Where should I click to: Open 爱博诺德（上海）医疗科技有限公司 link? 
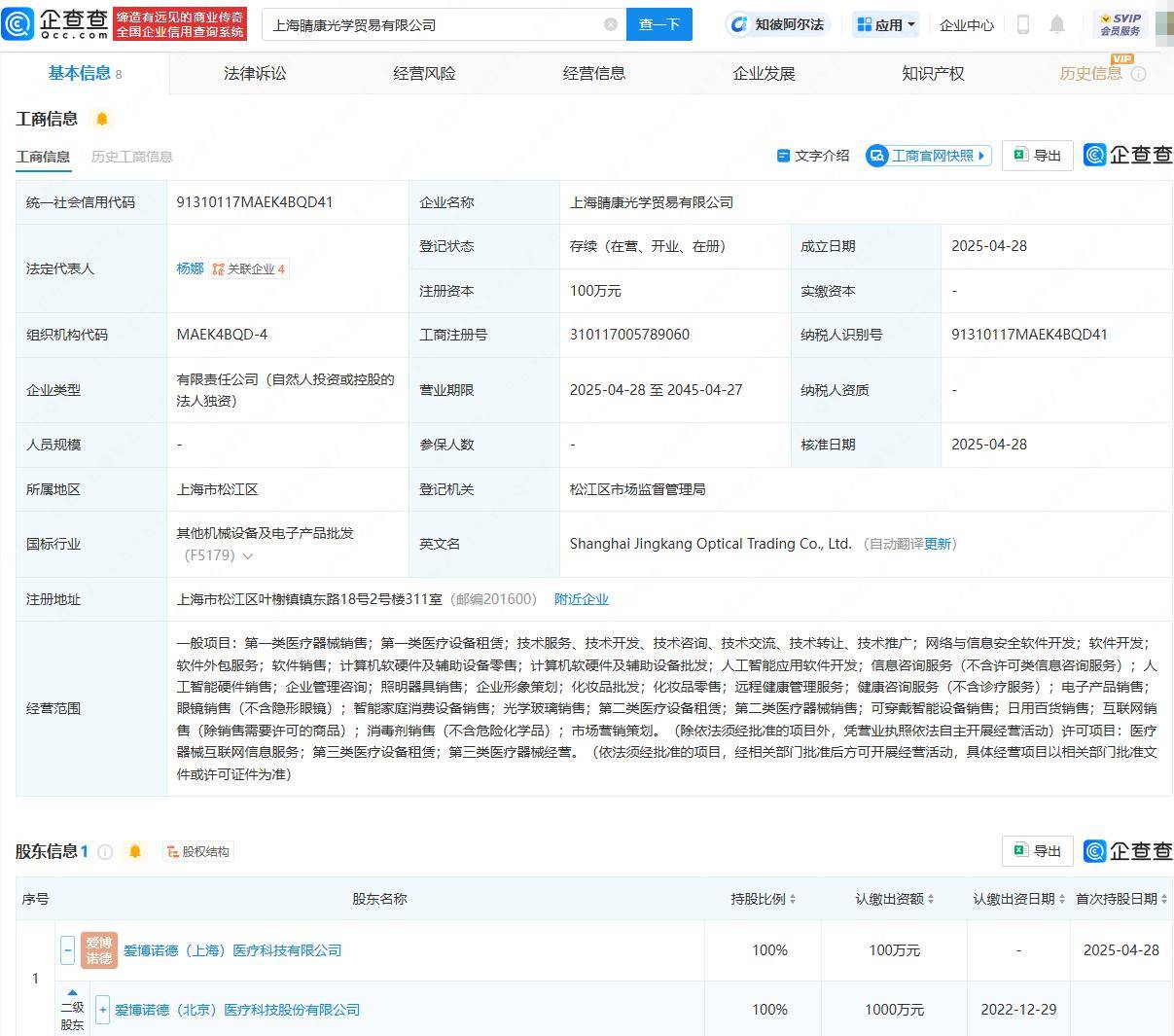232,950
